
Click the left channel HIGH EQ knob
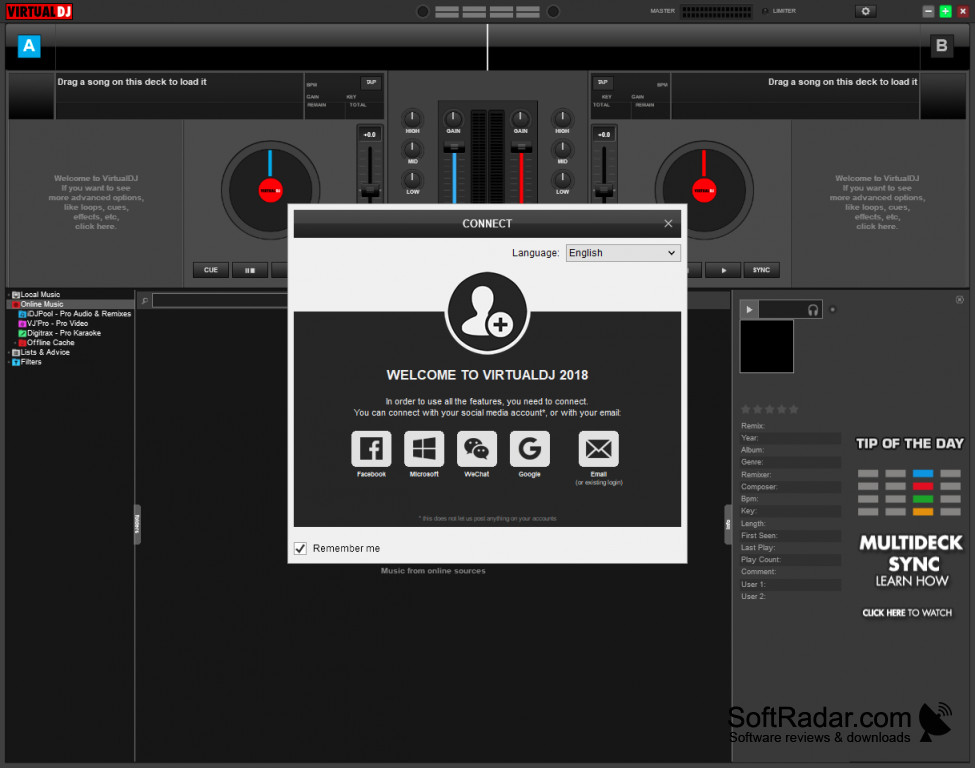tap(412, 118)
